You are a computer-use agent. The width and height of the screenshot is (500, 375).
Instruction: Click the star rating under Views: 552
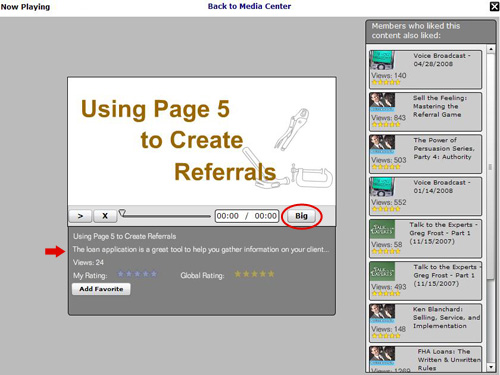point(386,209)
